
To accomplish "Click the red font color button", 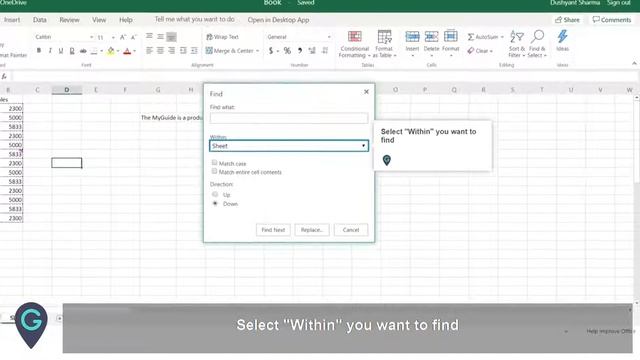I will coord(127,51).
